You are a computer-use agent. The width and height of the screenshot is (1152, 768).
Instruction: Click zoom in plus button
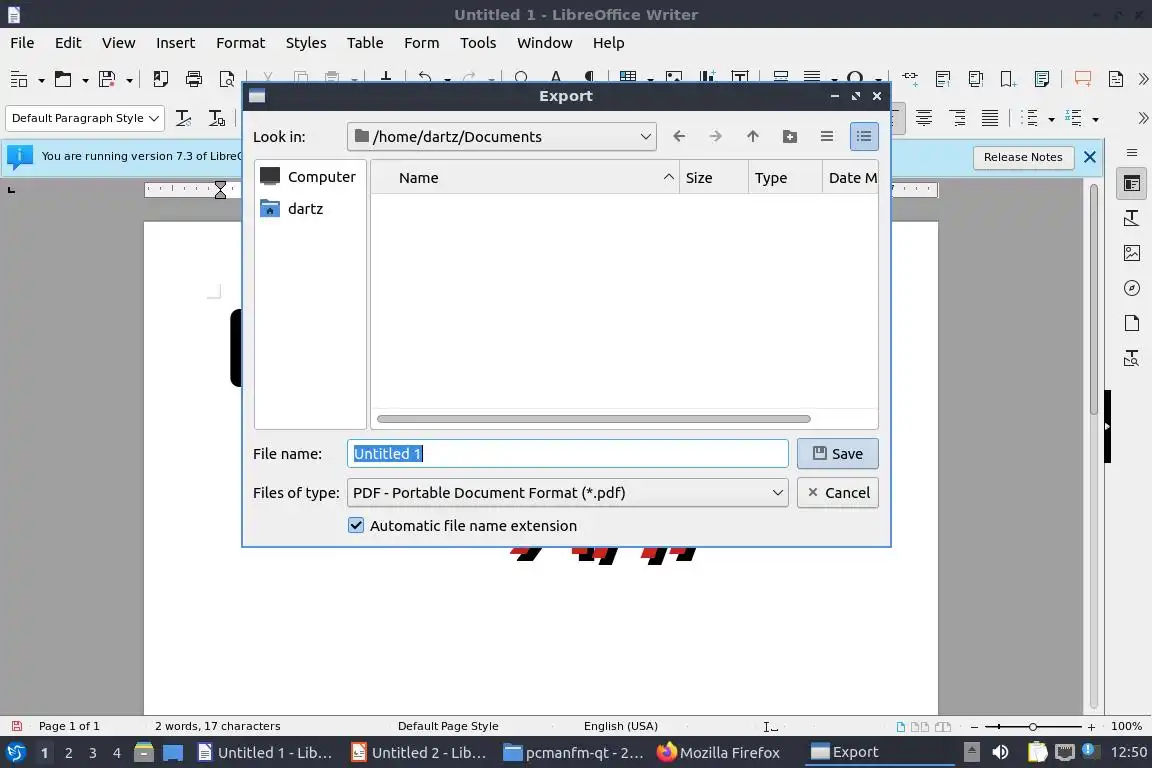(1091, 727)
